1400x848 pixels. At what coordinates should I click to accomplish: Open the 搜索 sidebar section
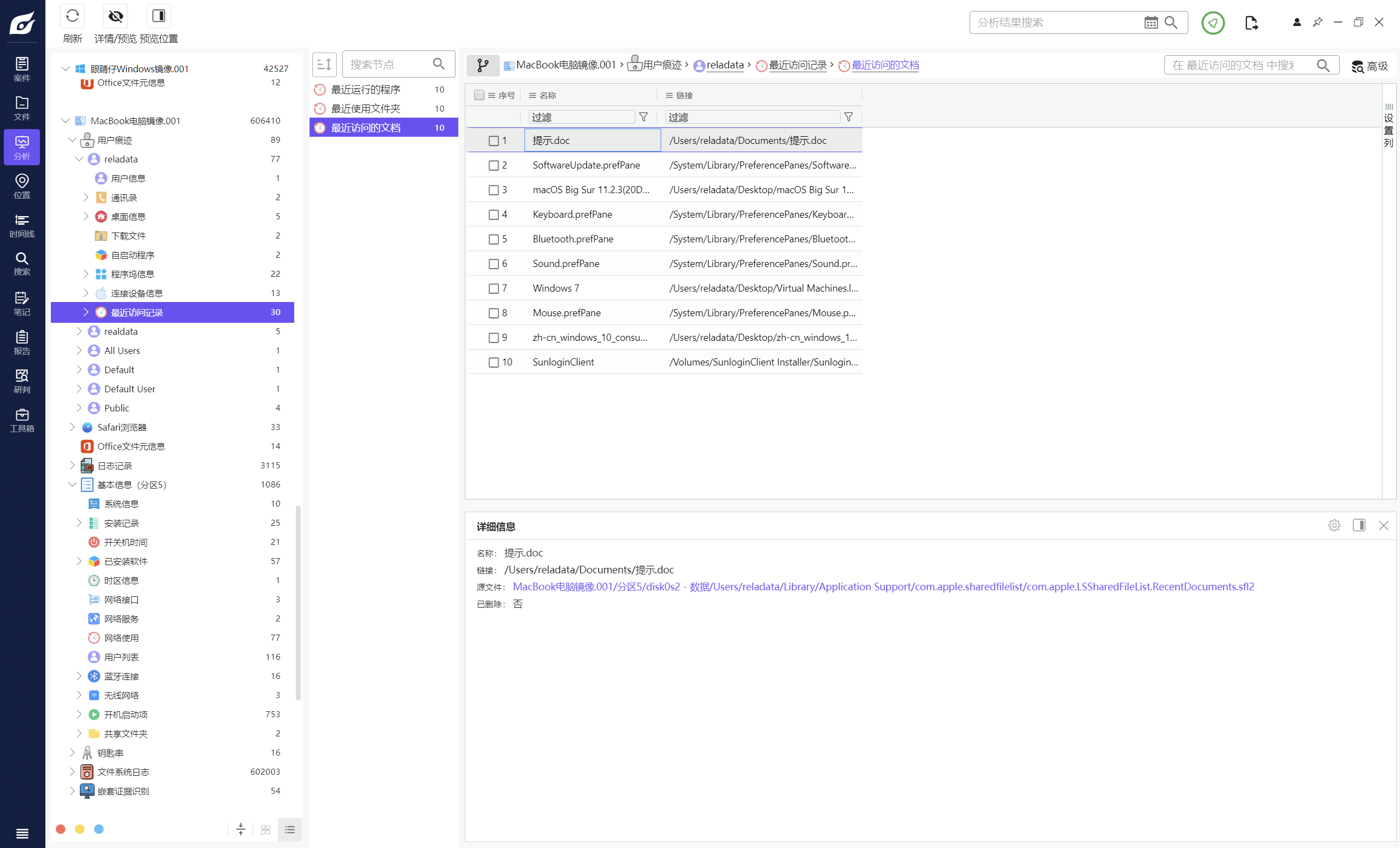click(21, 264)
